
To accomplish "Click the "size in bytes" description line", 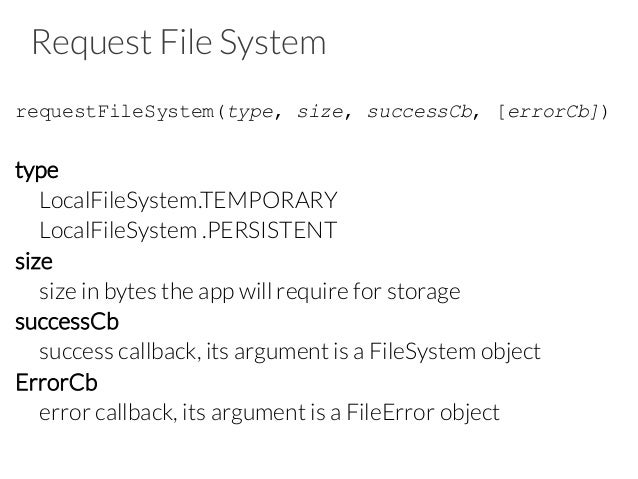I will (249, 292).
